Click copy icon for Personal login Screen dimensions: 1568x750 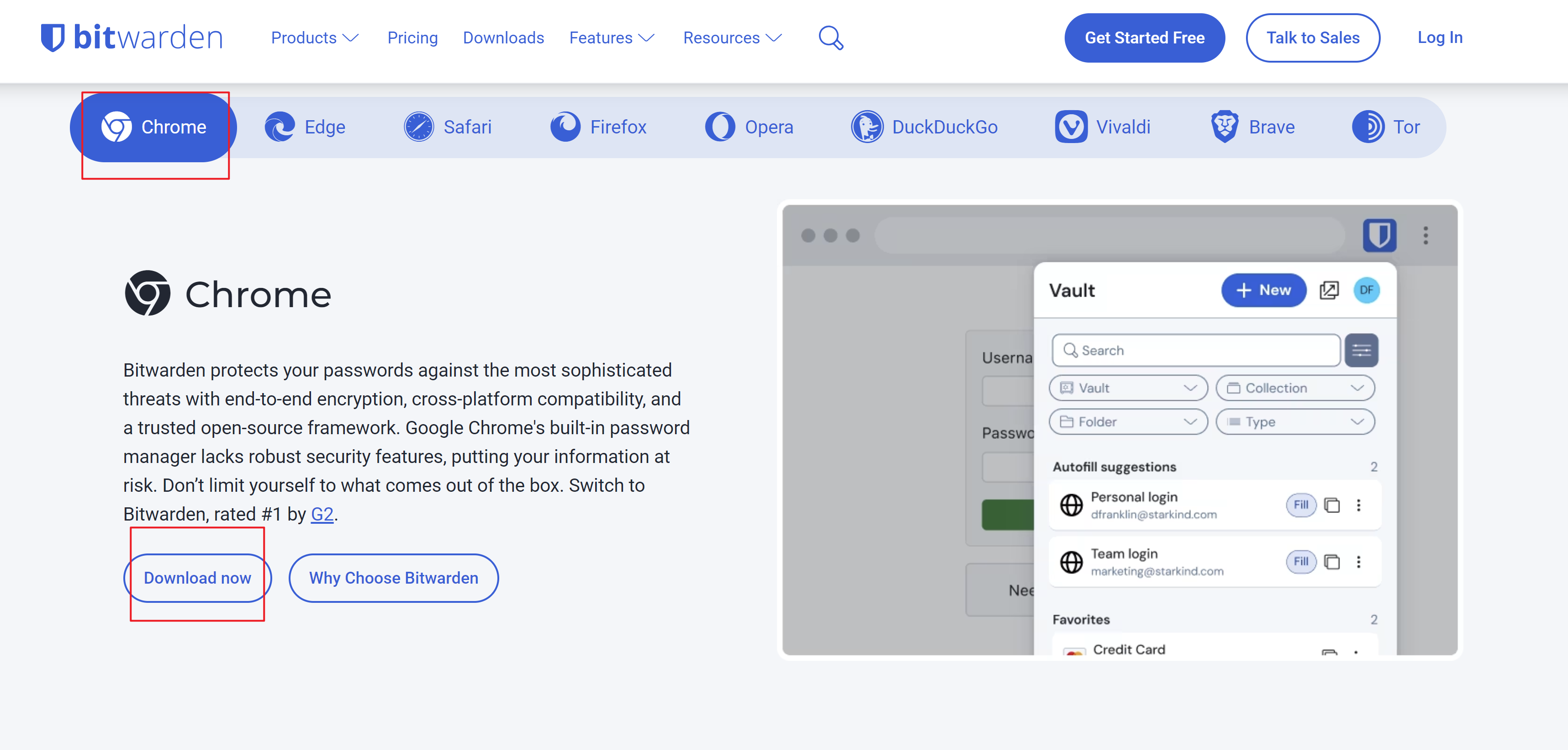1332,505
